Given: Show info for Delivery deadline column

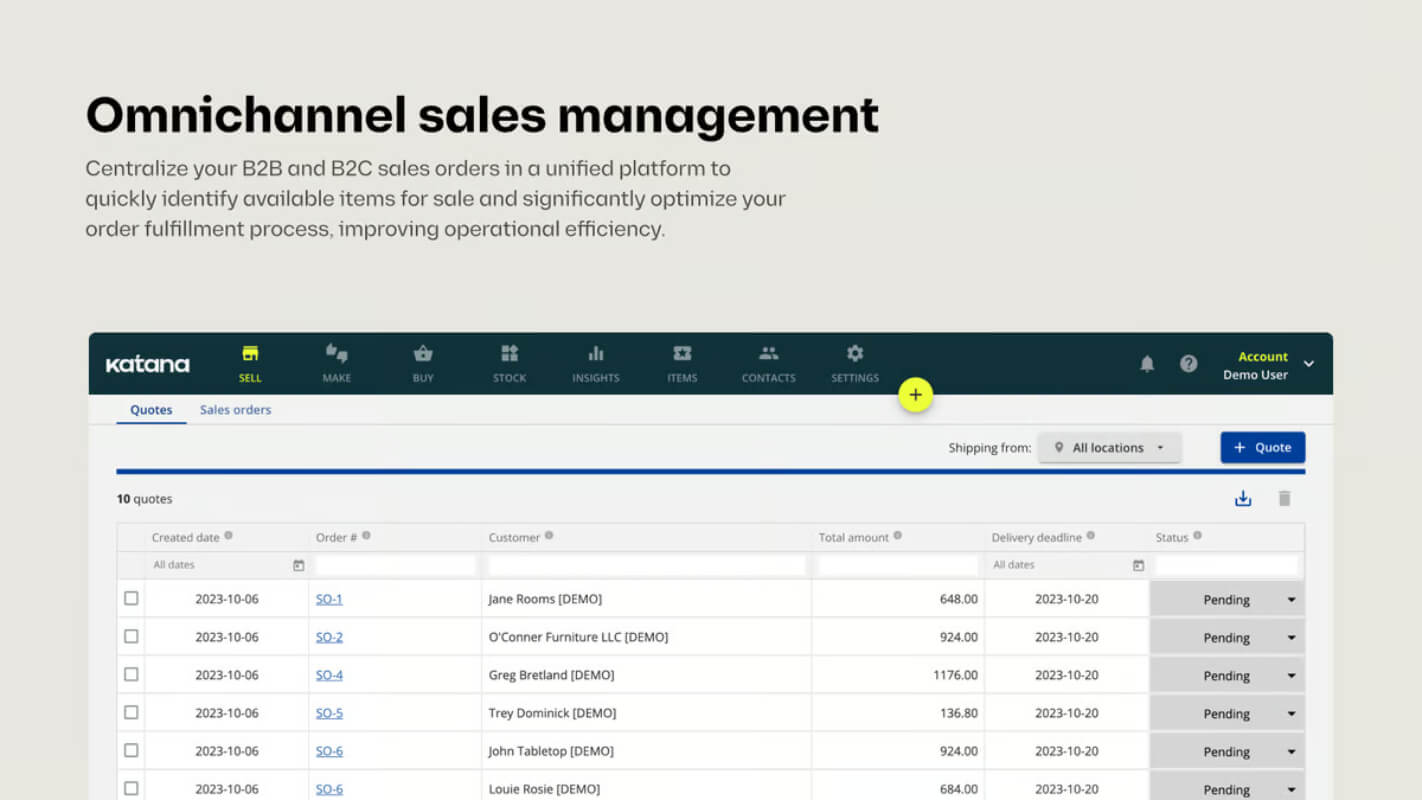Looking at the screenshot, I should (1090, 536).
